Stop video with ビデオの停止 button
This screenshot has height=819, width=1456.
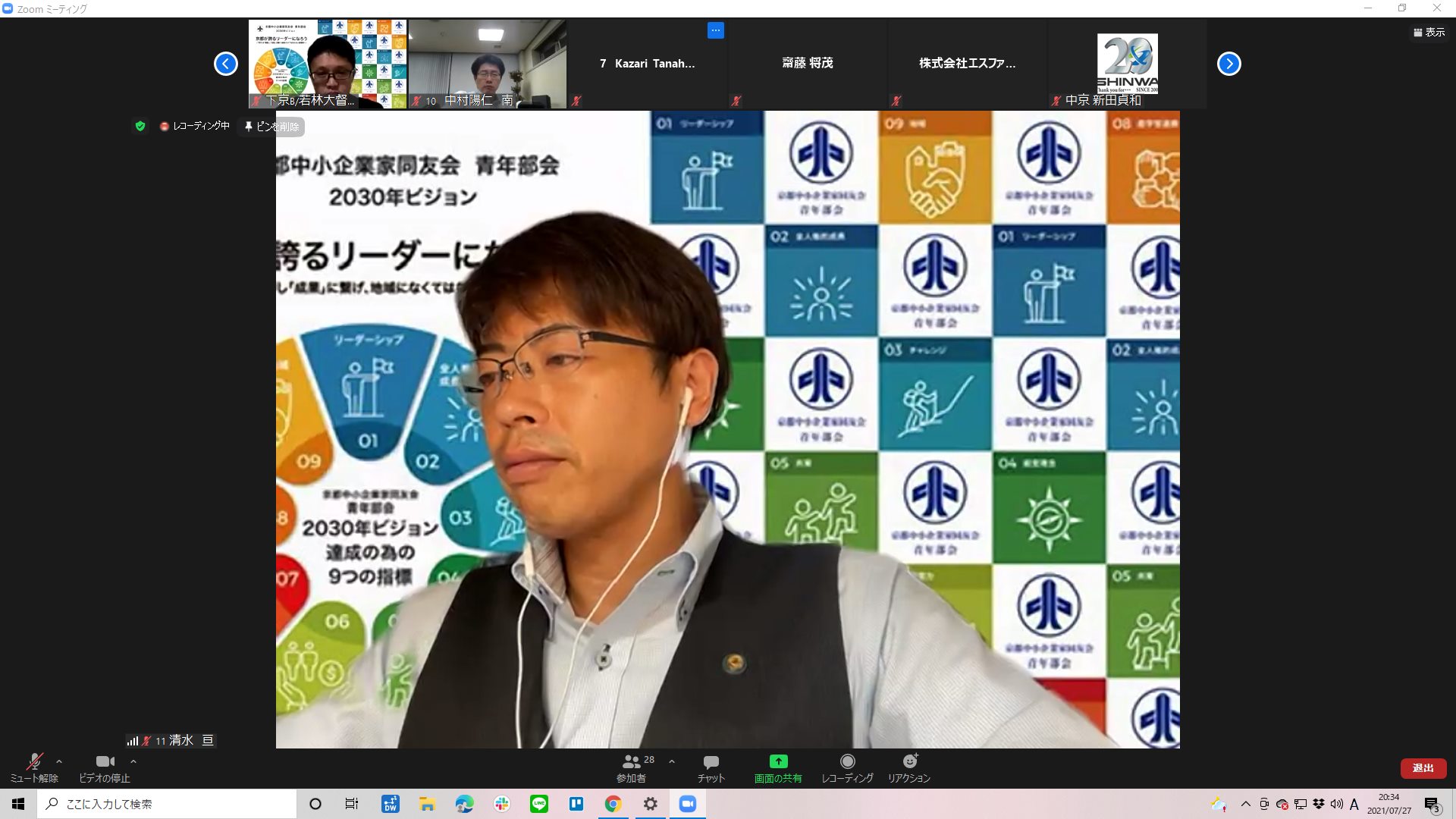pos(105,767)
